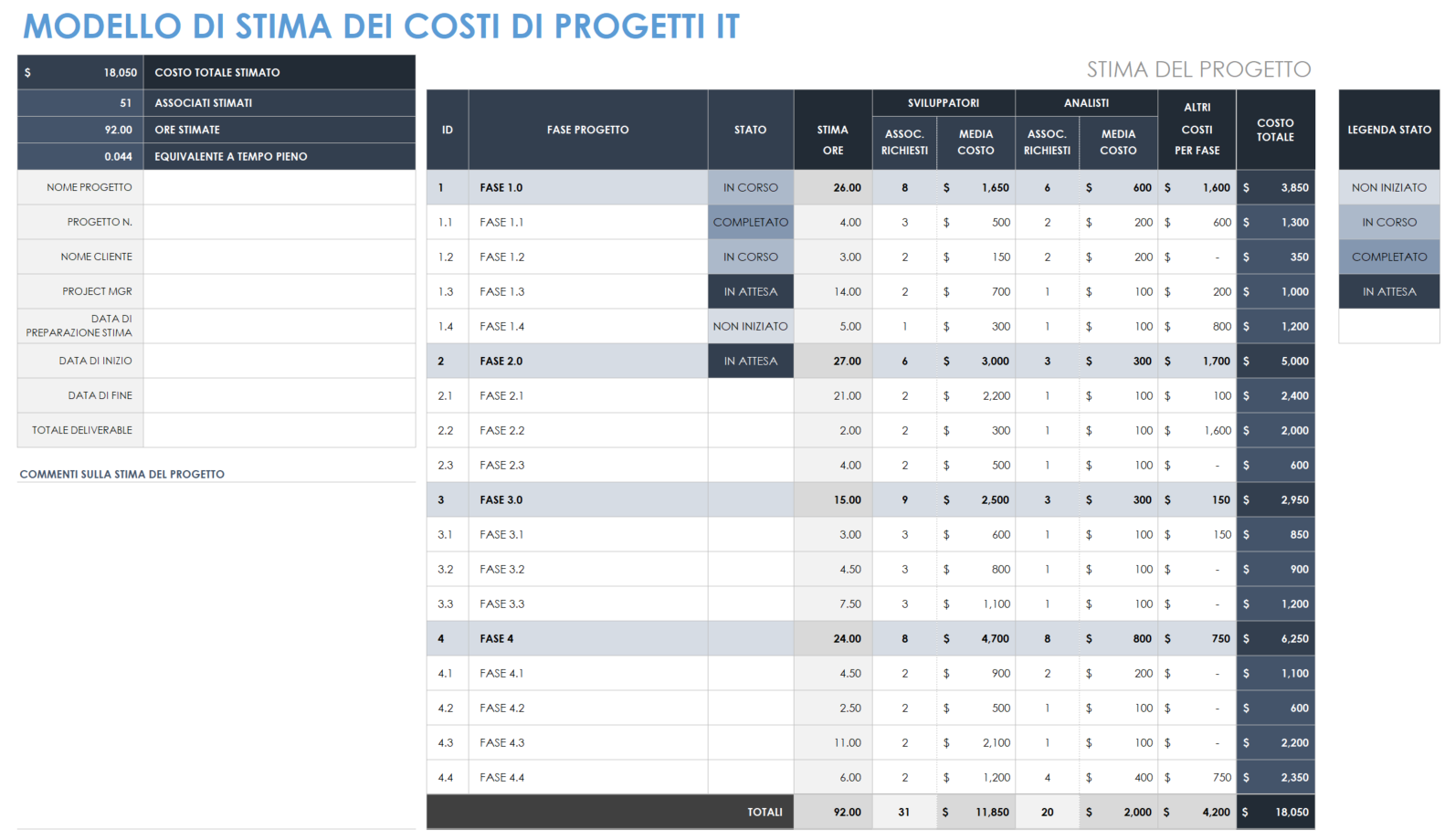Select the DATA DI INIZIO value cell

[x=279, y=361]
